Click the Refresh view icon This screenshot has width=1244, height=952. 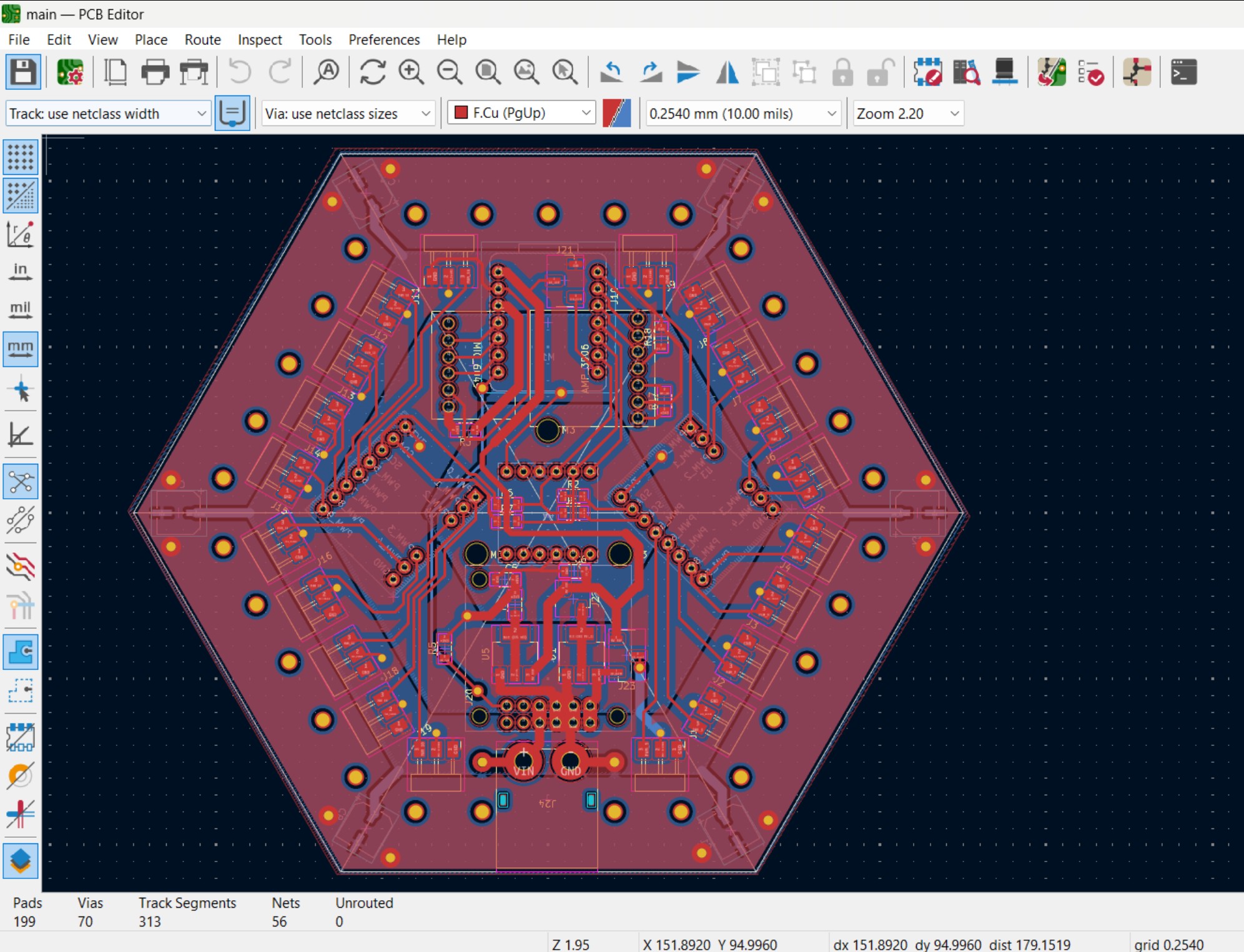coord(372,72)
